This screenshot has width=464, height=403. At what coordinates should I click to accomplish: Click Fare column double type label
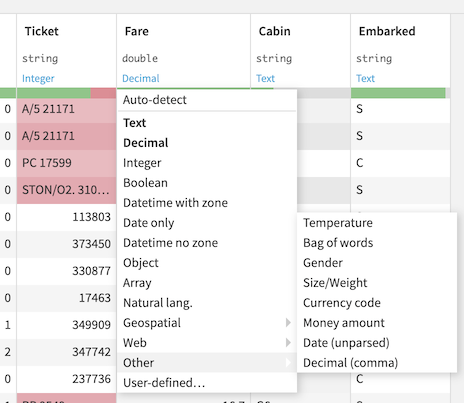[140, 58]
